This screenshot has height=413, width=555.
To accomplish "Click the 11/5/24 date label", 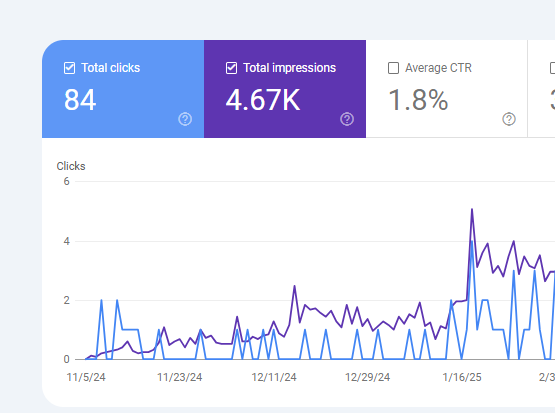I will tap(86, 377).
